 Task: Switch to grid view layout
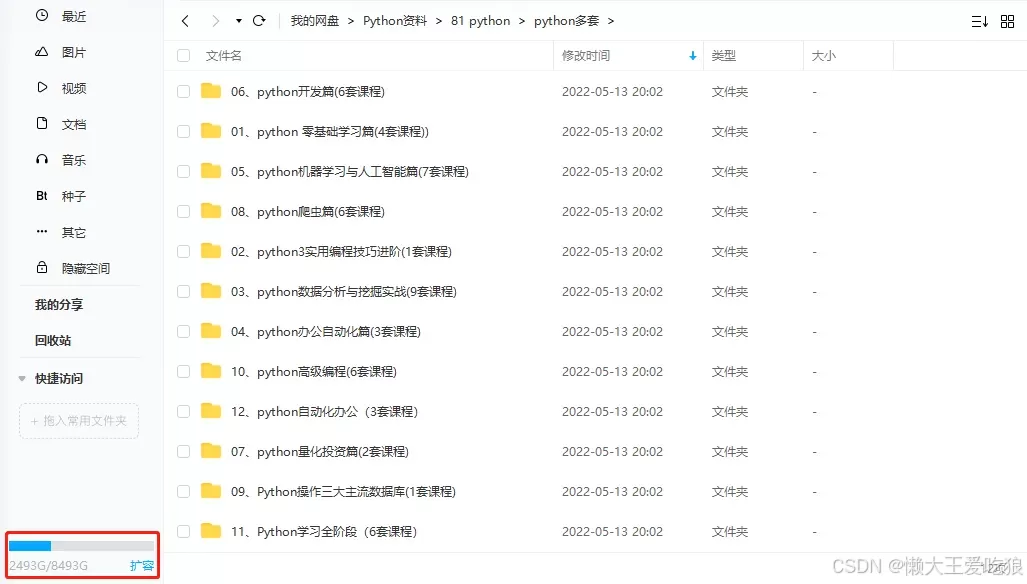(1007, 20)
